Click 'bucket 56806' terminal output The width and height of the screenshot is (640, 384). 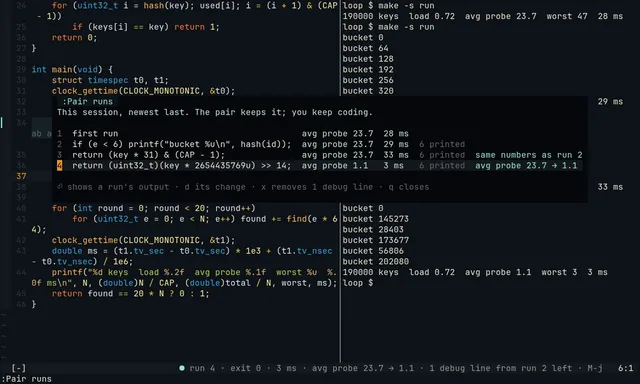point(373,251)
